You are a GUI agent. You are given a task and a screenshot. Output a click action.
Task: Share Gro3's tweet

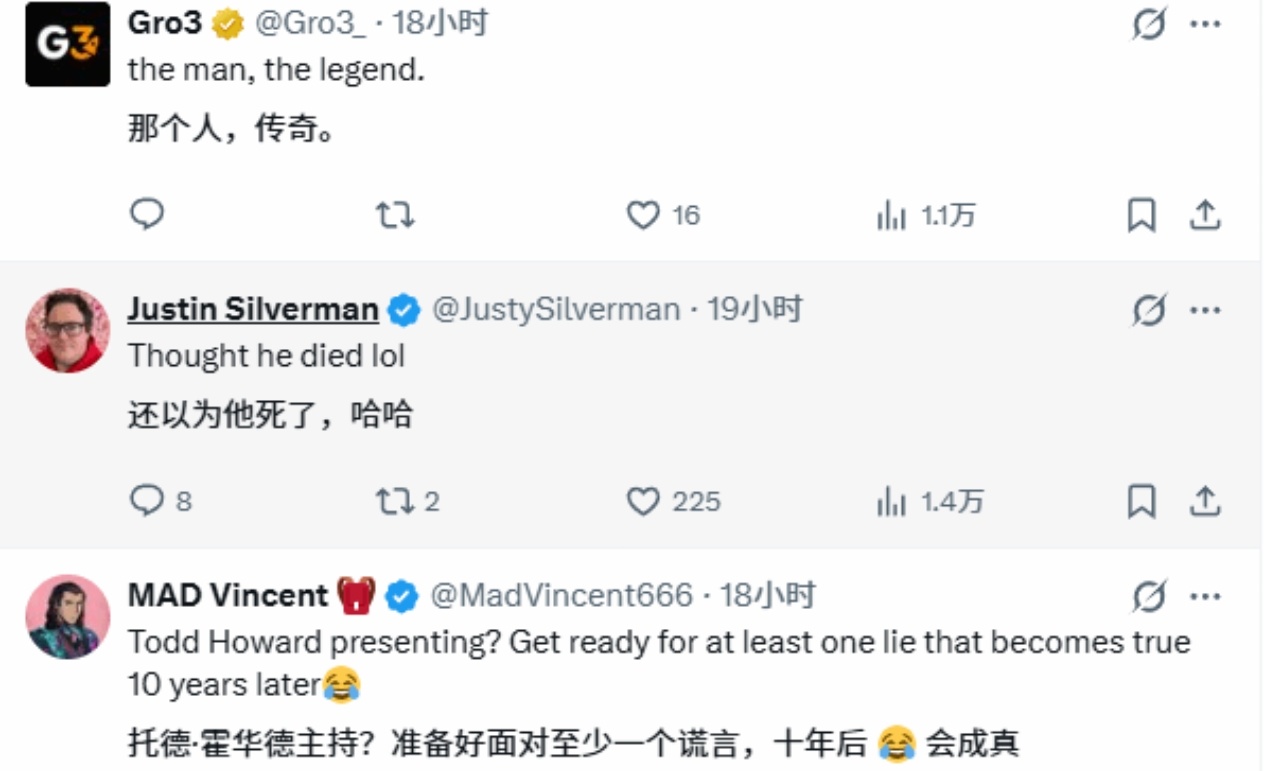point(1206,215)
